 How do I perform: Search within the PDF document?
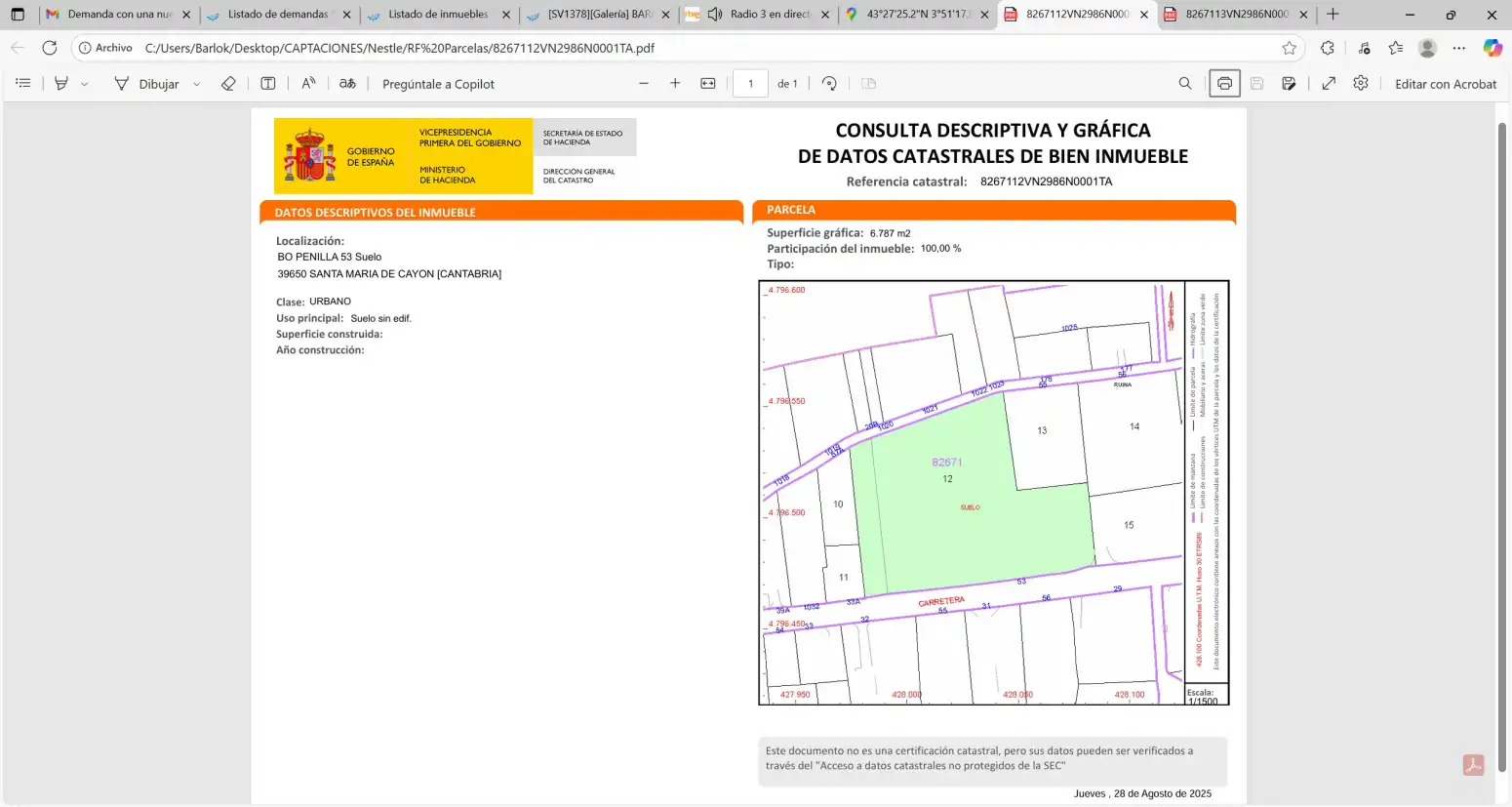pos(1185,84)
